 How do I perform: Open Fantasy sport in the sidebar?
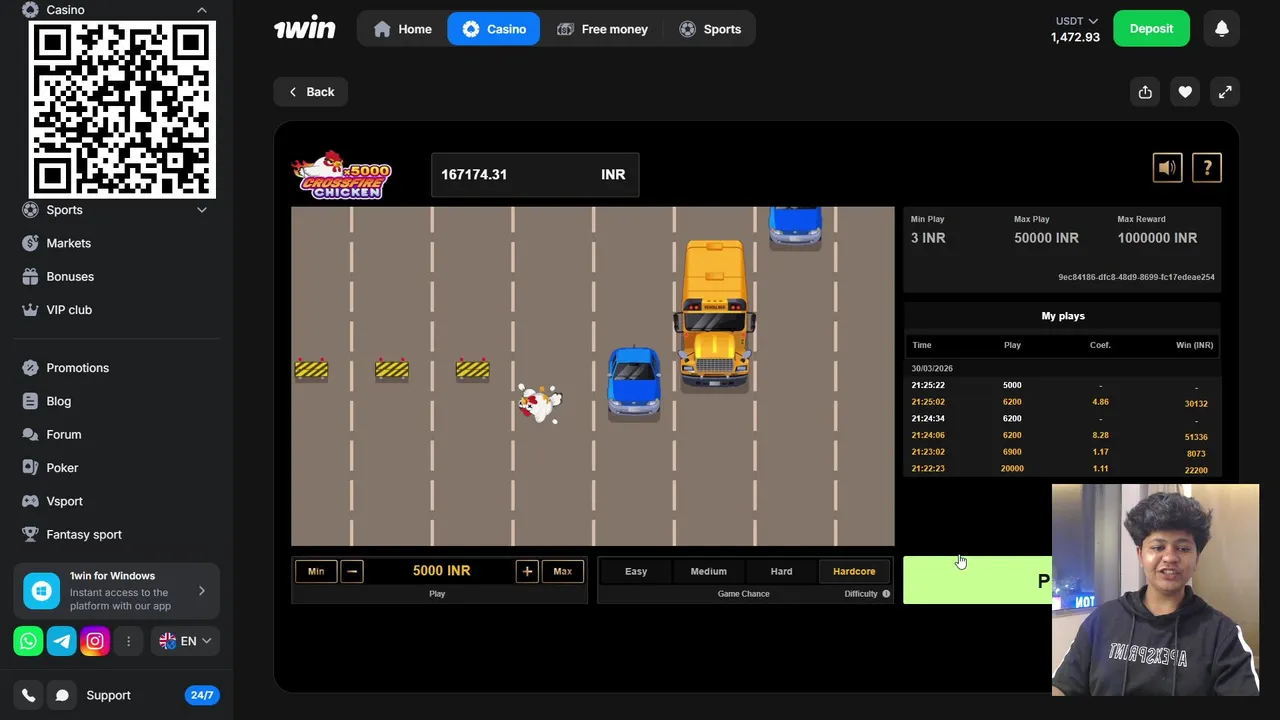84,534
